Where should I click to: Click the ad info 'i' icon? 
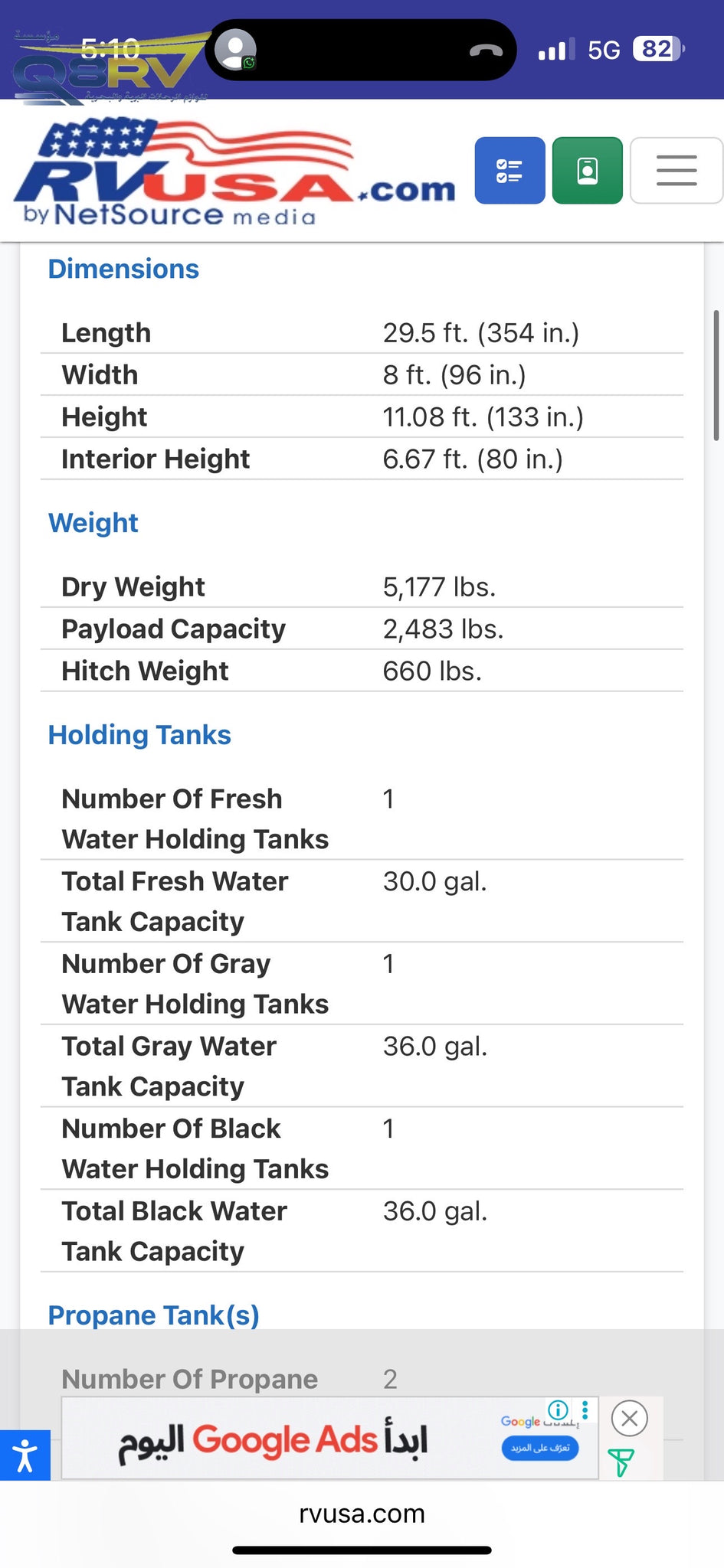coord(558,1410)
